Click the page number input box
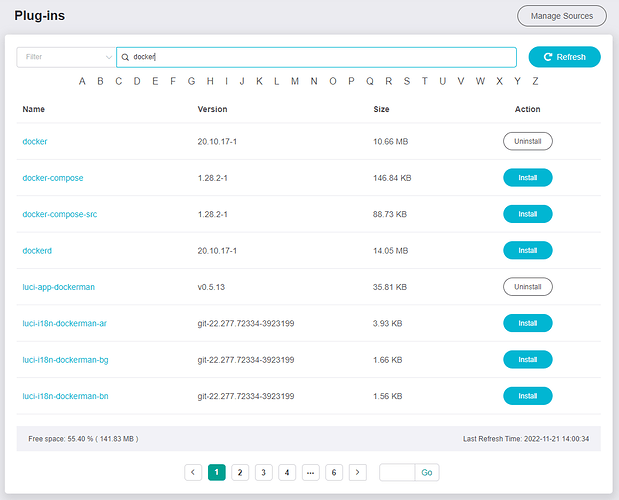 coord(396,472)
